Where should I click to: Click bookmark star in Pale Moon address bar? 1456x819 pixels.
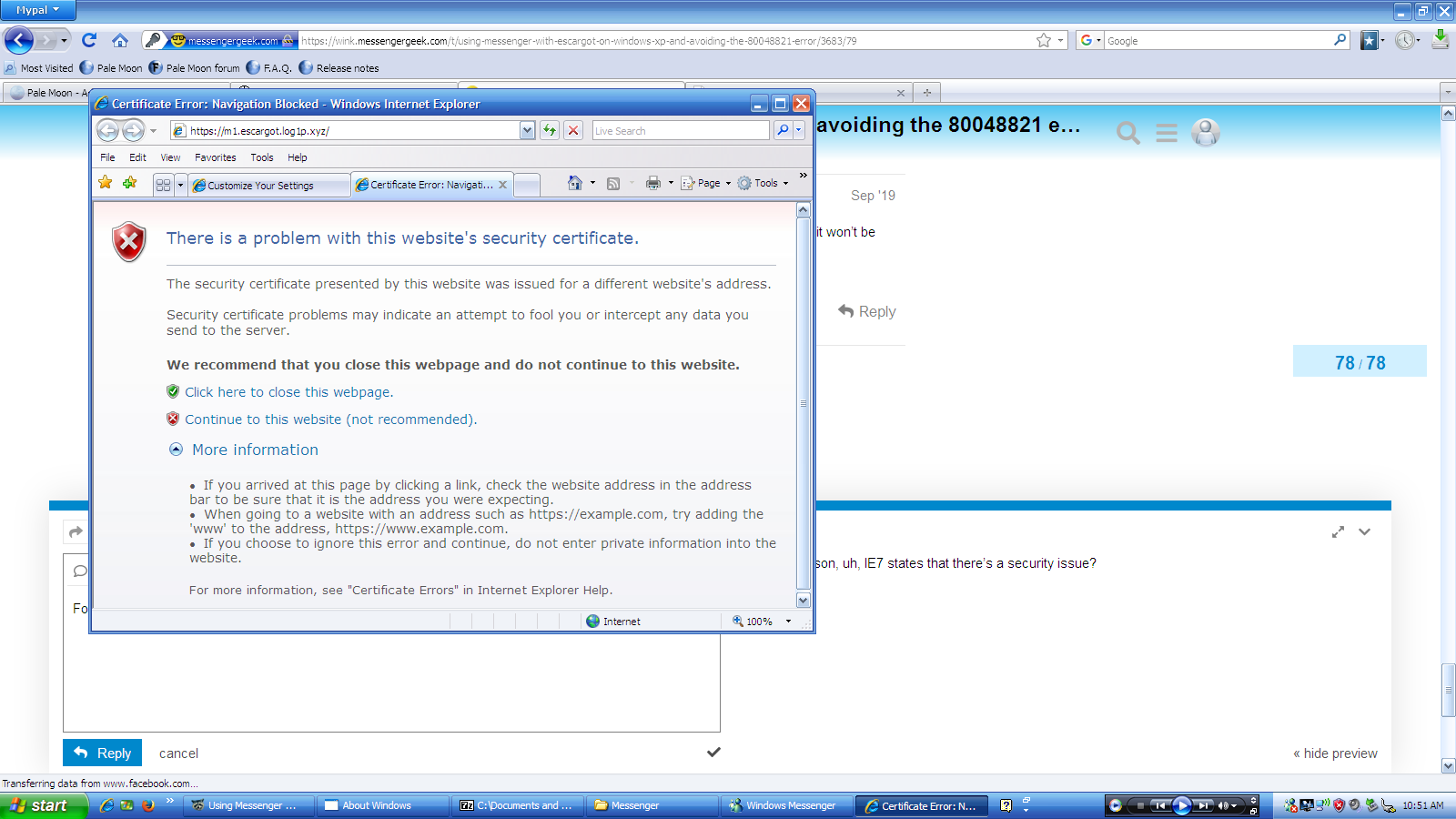click(x=1044, y=40)
